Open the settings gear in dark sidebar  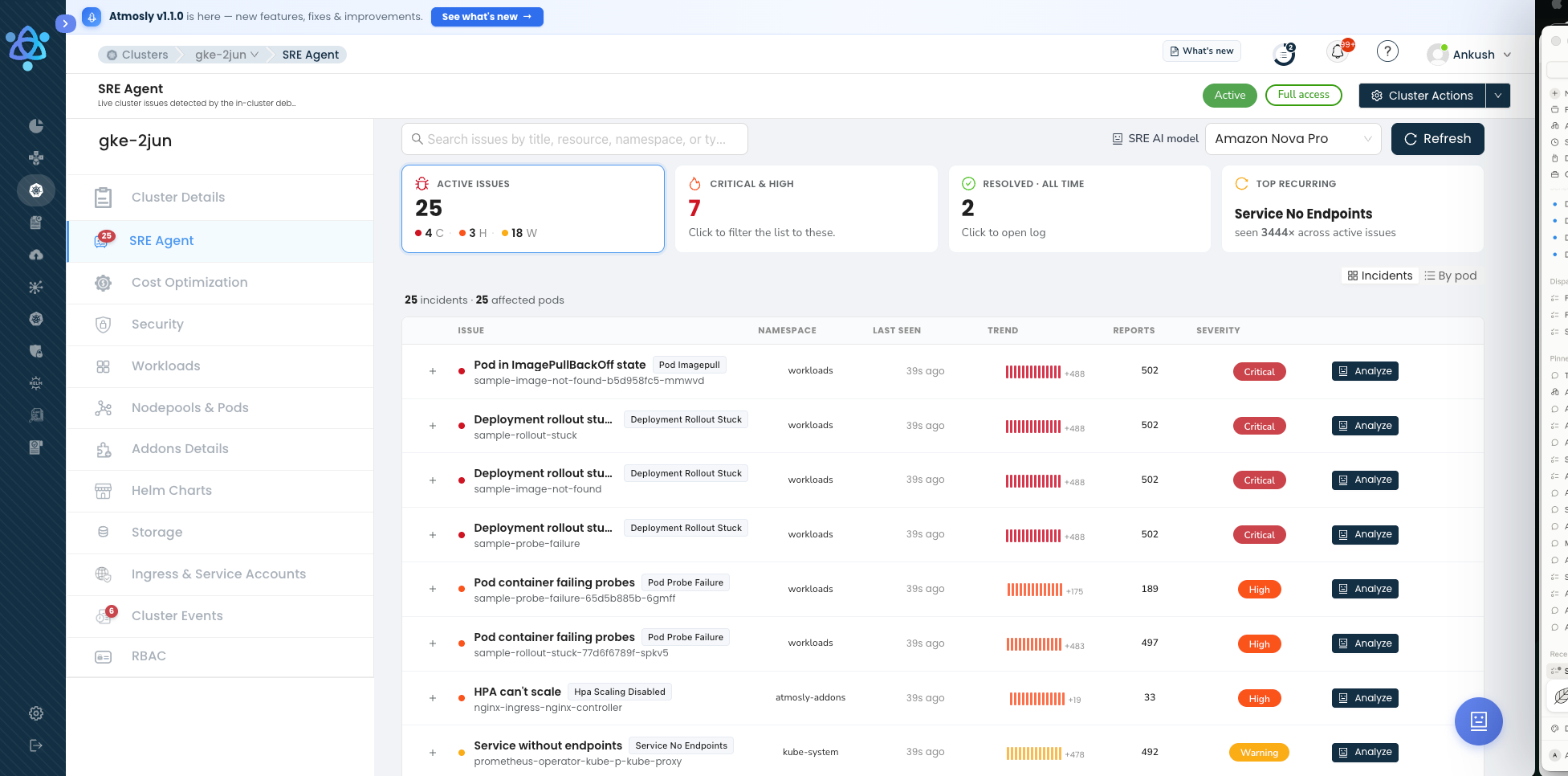tap(36, 713)
